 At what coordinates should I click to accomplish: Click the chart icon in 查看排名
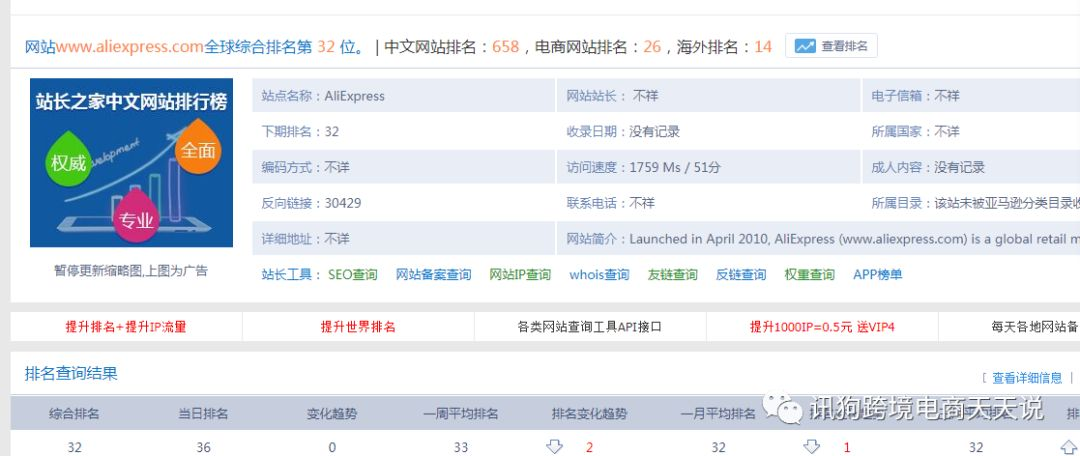804,46
